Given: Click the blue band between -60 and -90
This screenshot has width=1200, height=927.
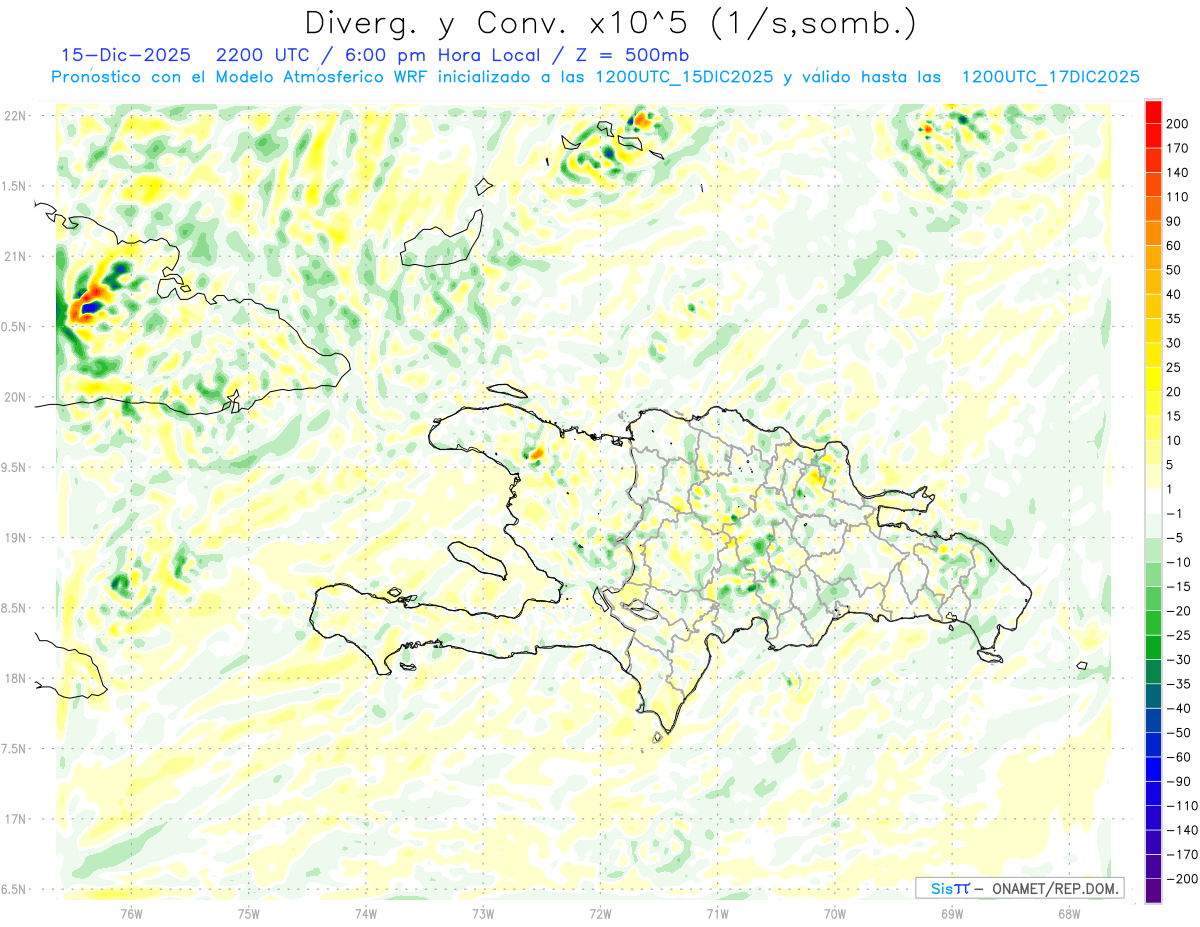Looking at the screenshot, I should click(x=1153, y=770).
